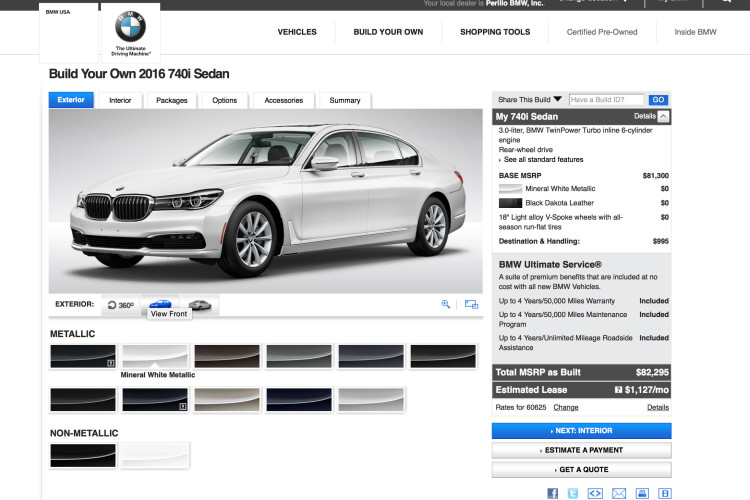
Task: Pick the light silver metallic swatch
Action: coord(371,400)
